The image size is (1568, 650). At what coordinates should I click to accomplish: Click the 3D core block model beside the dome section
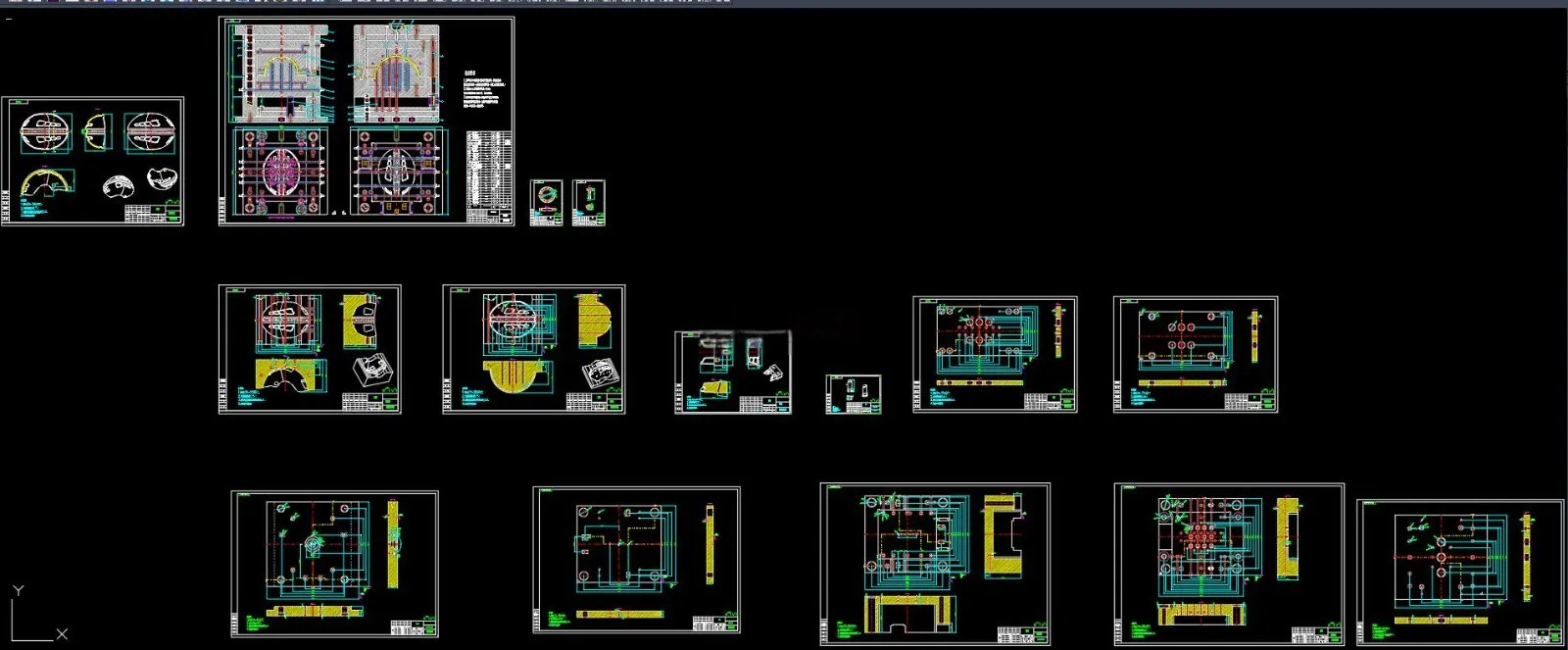(x=600, y=374)
